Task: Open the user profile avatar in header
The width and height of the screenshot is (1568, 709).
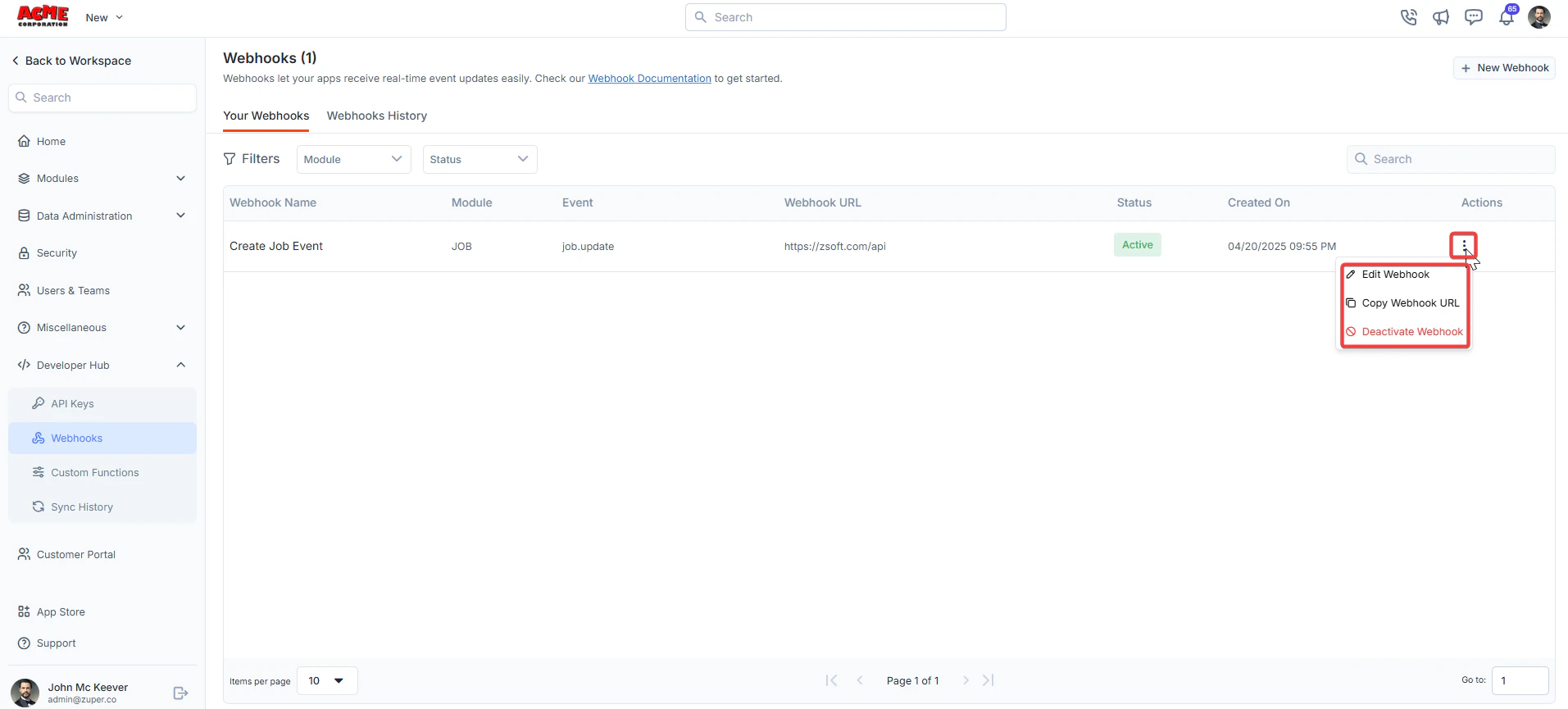Action: pyautogui.click(x=1539, y=17)
